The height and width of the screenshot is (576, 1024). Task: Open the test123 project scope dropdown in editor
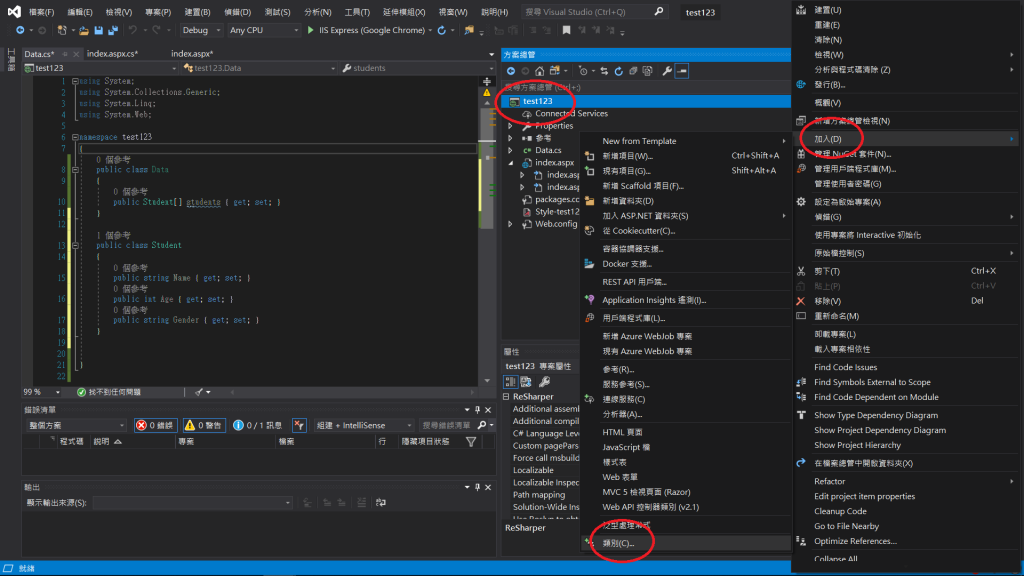(x=100, y=68)
